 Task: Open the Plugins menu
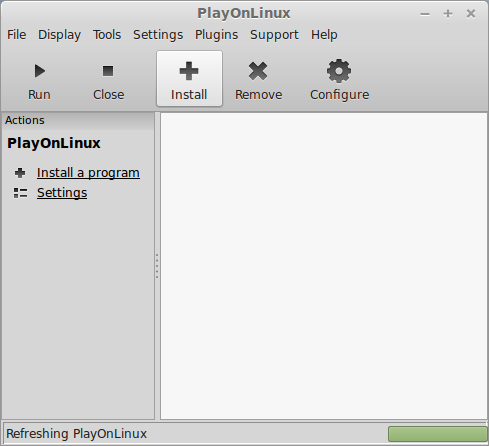(x=217, y=35)
